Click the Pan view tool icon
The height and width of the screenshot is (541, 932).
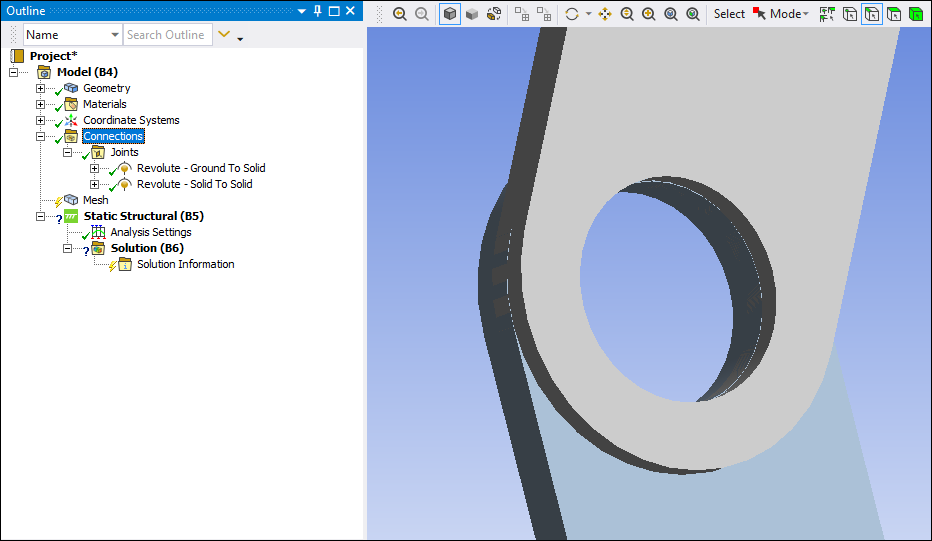pos(605,14)
